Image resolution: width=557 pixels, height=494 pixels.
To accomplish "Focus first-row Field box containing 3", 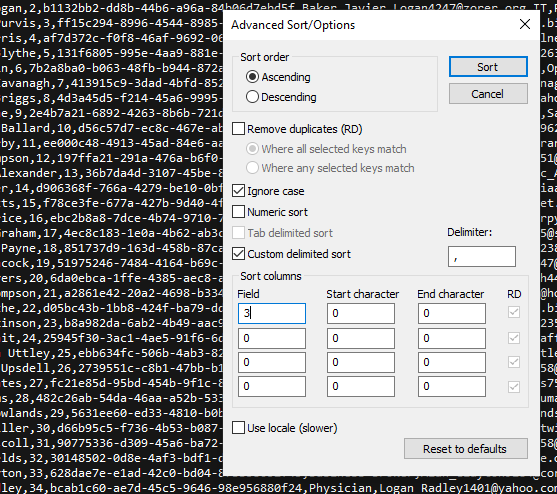I will click(x=272, y=313).
